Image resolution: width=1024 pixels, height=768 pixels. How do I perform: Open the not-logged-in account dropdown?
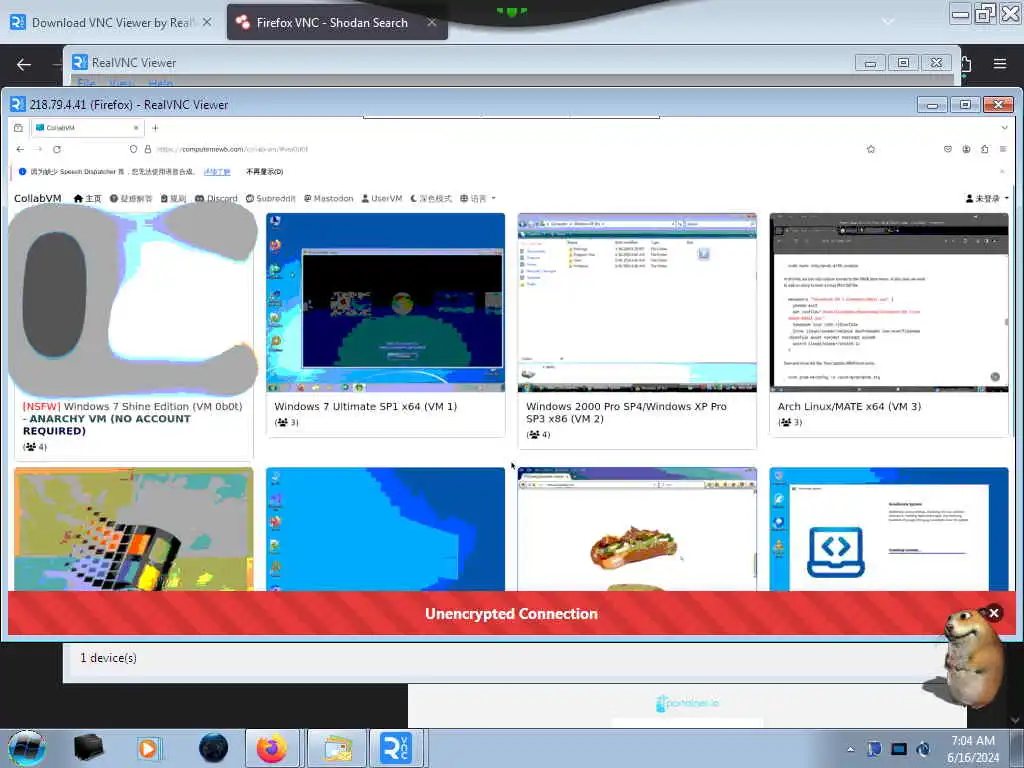[x=987, y=199]
